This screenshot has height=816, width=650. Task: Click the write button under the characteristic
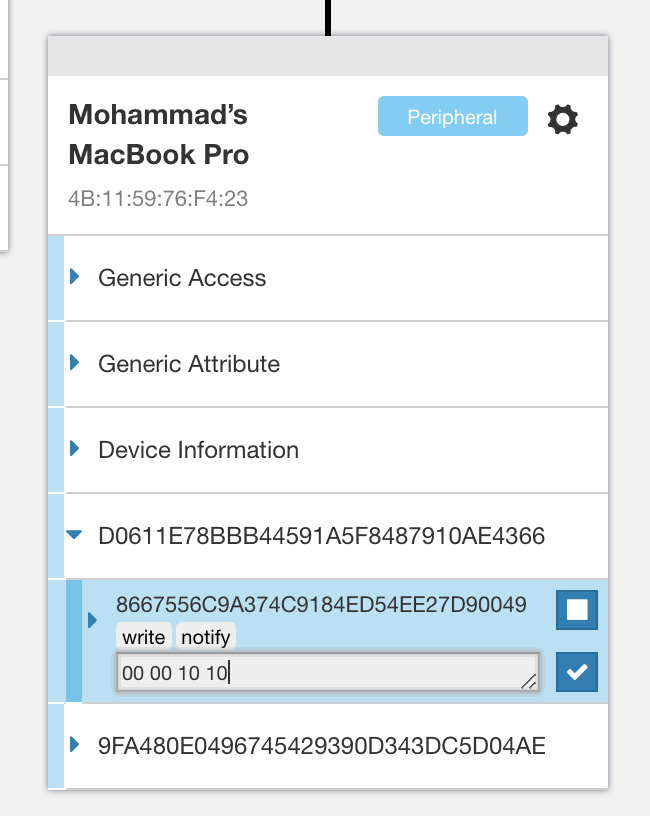pos(145,636)
